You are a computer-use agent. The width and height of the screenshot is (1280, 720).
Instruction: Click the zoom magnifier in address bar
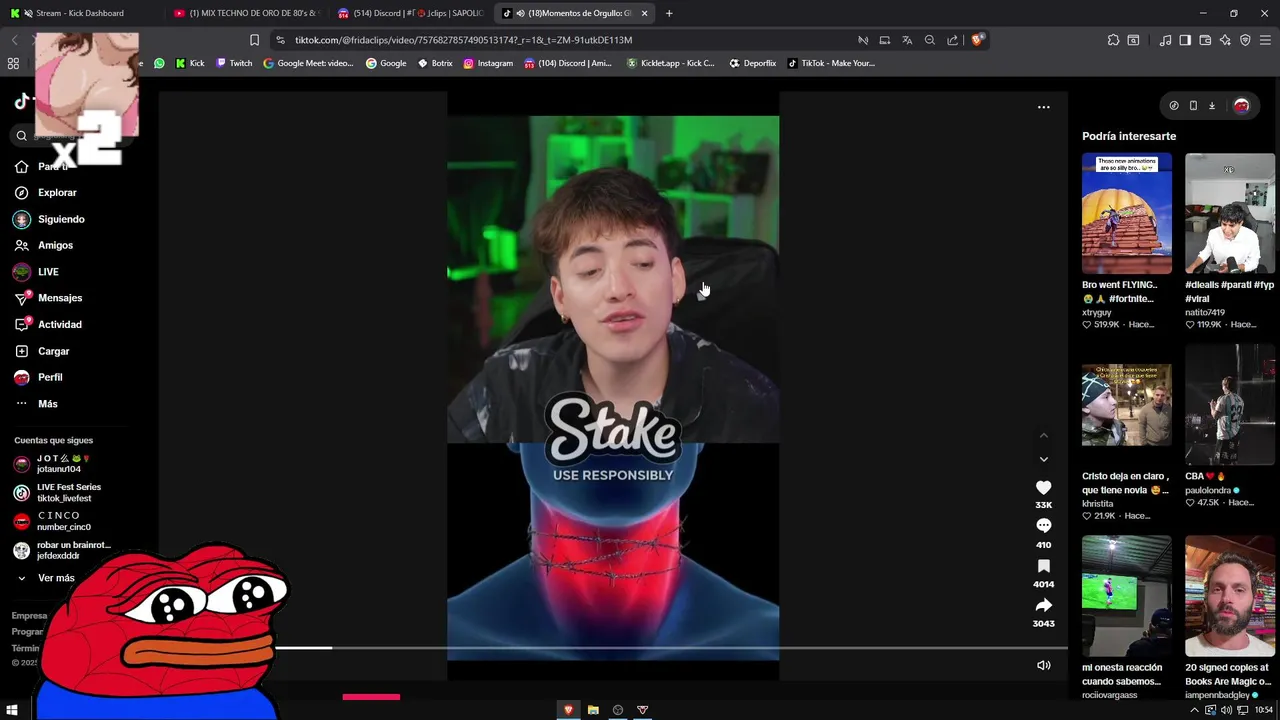930,40
